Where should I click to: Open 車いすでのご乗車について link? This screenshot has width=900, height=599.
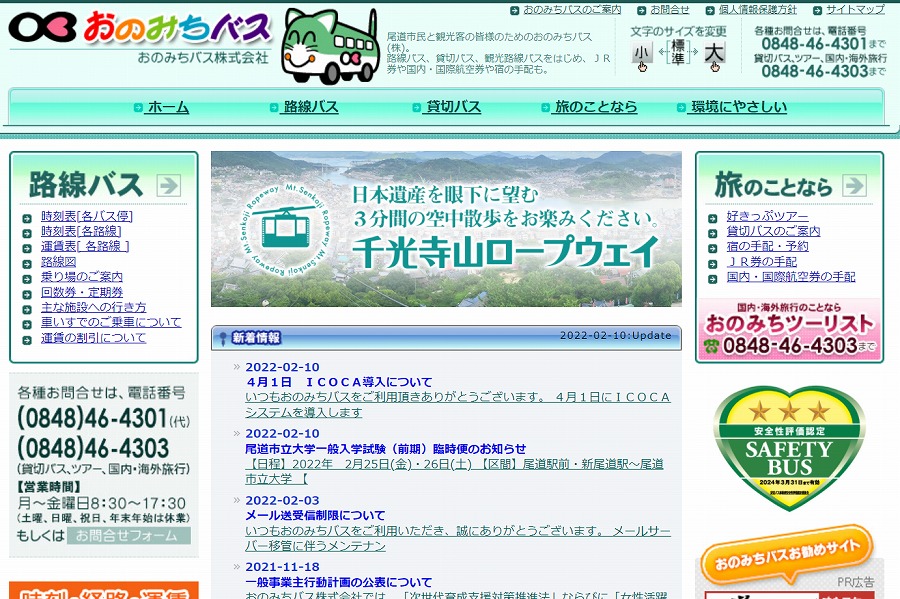point(111,322)
